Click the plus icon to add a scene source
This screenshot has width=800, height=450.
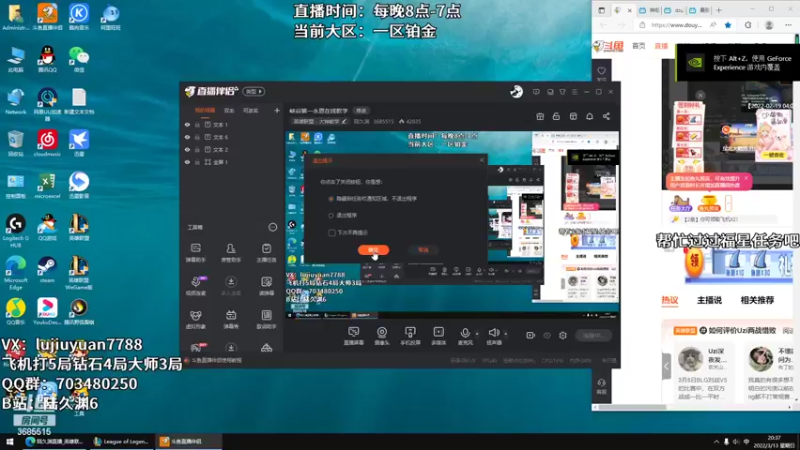tap(277, 110)
